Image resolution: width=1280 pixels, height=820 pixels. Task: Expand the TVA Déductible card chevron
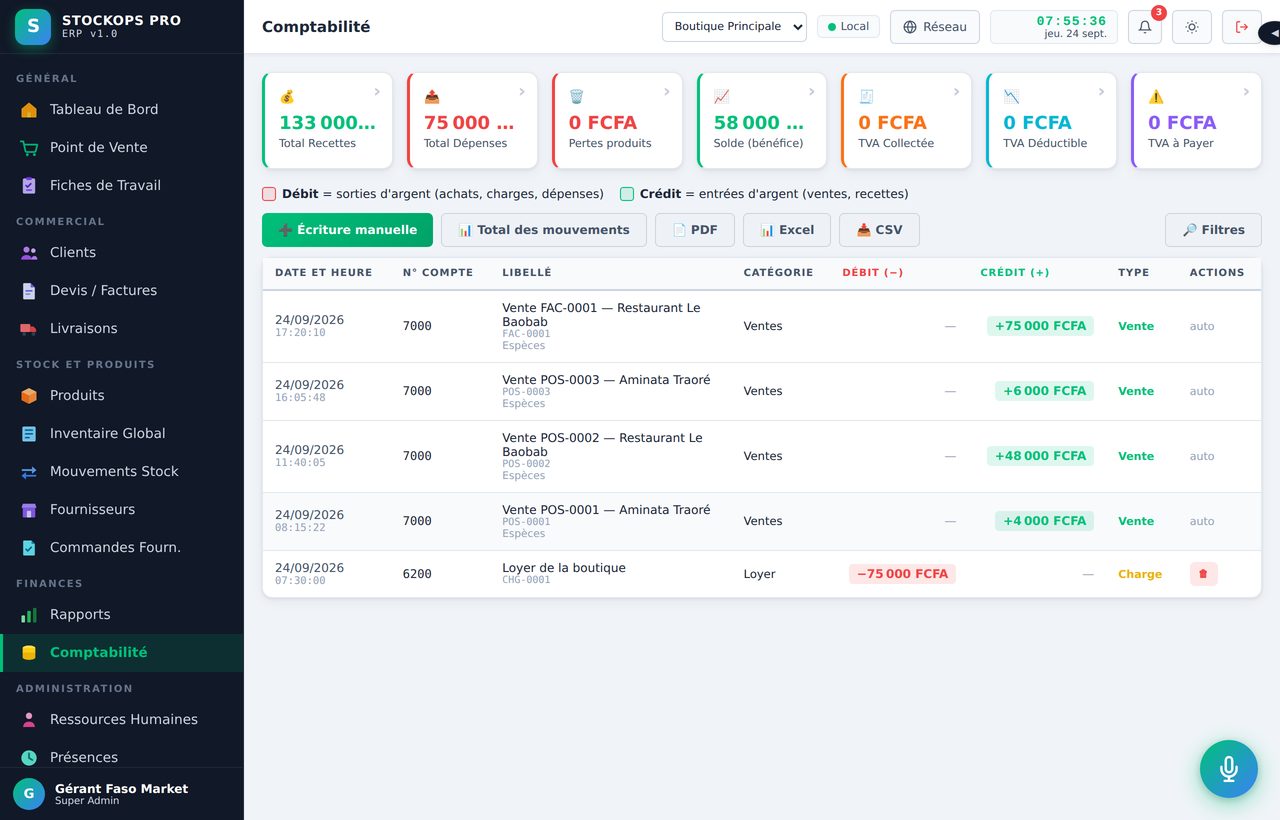click(1101, 92)
